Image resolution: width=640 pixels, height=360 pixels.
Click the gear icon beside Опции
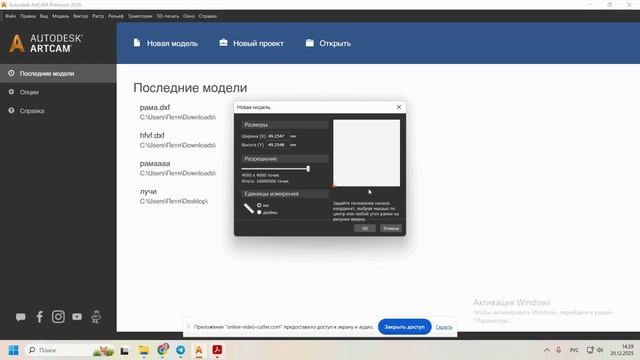click(x=11, y=92)
